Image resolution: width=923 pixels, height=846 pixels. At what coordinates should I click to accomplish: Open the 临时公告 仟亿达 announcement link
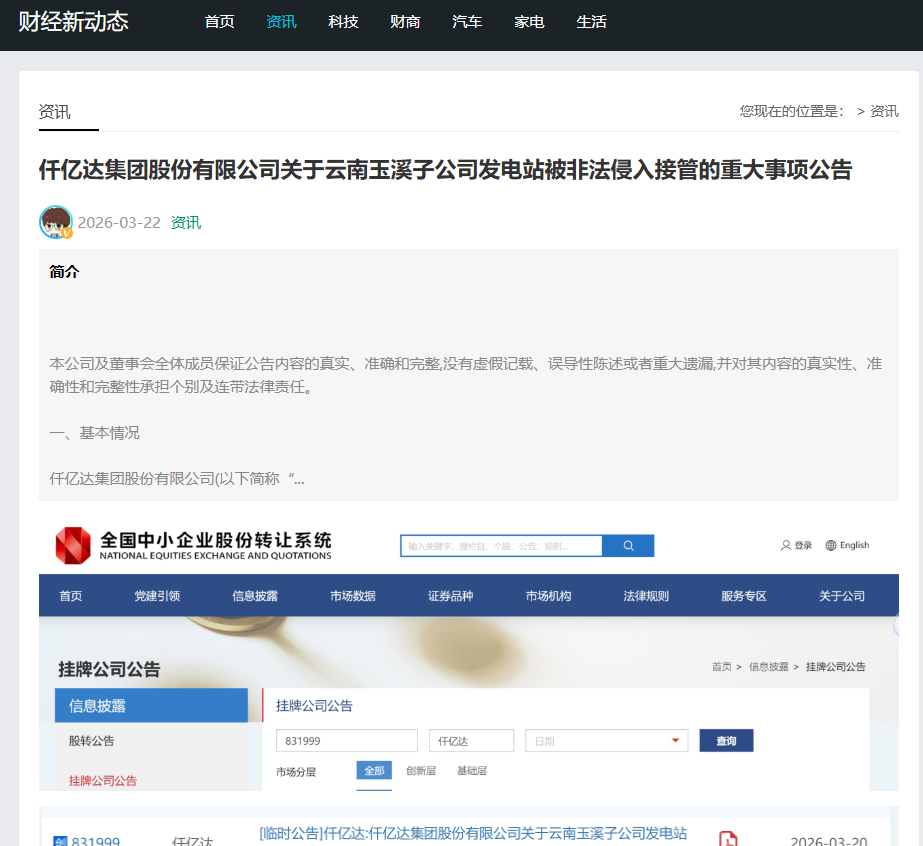[x=473, y=834]
